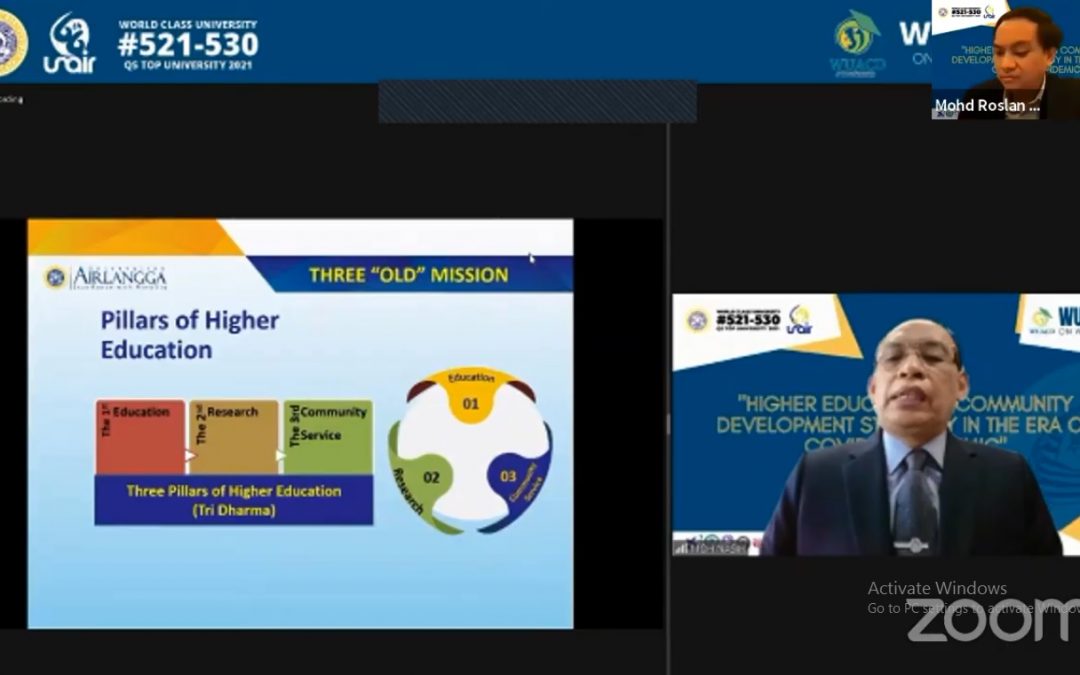Click the Activate Windows watermark text
Screen dimensions: 1080x675
point(936,589)
